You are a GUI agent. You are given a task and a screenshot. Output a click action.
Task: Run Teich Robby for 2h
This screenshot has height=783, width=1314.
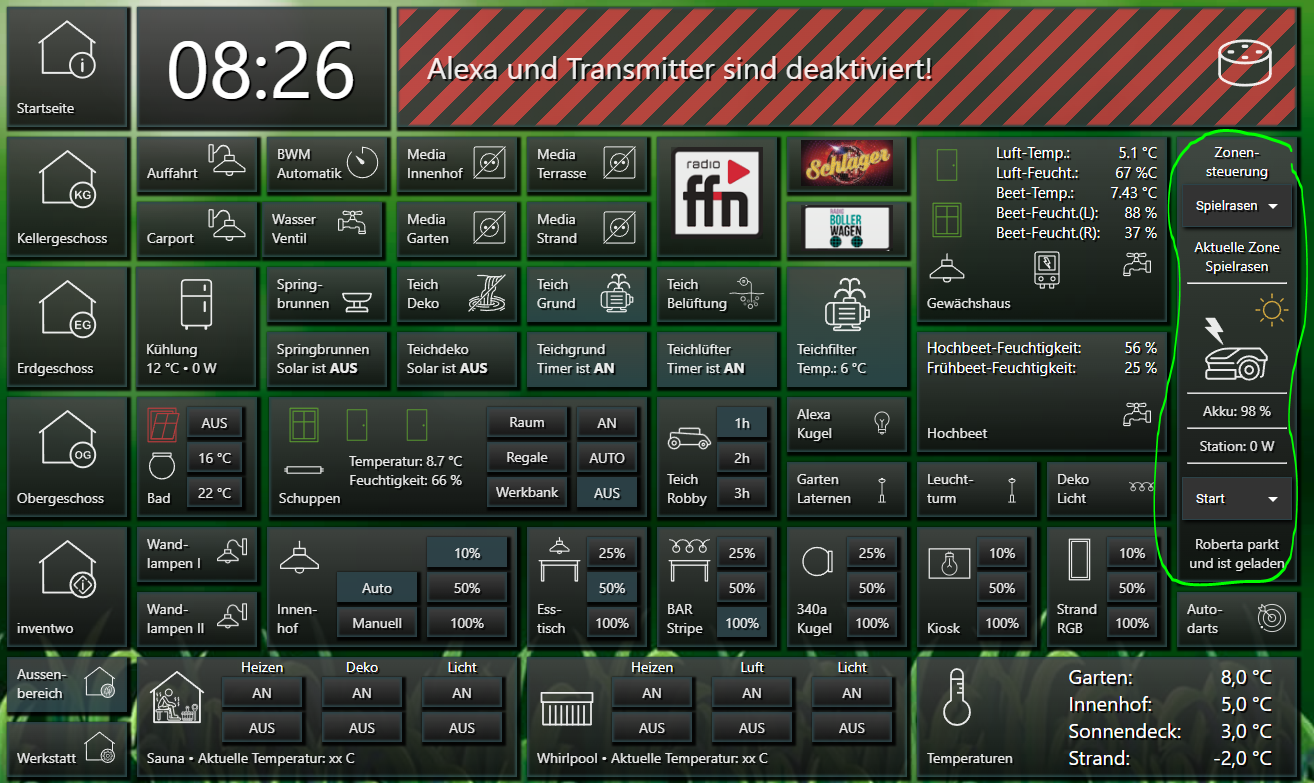pyautogui.click(x=742, y=458)
